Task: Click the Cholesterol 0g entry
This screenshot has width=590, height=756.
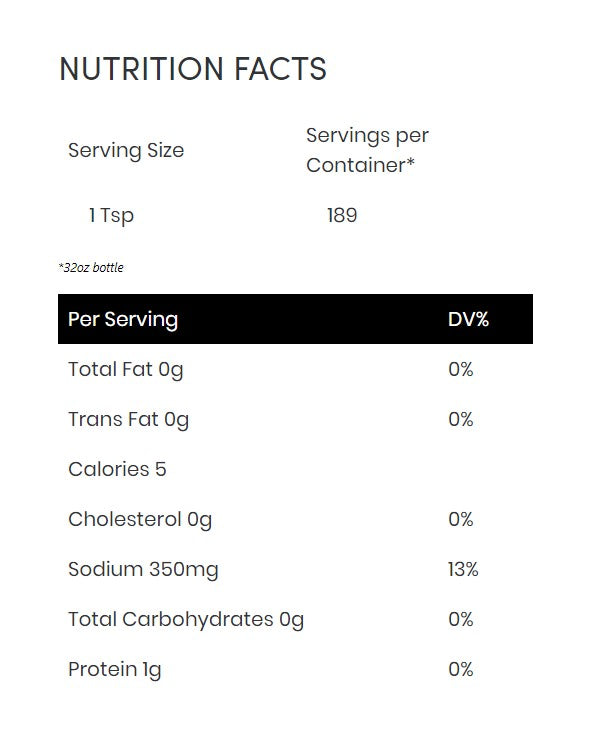Action: 140,520
